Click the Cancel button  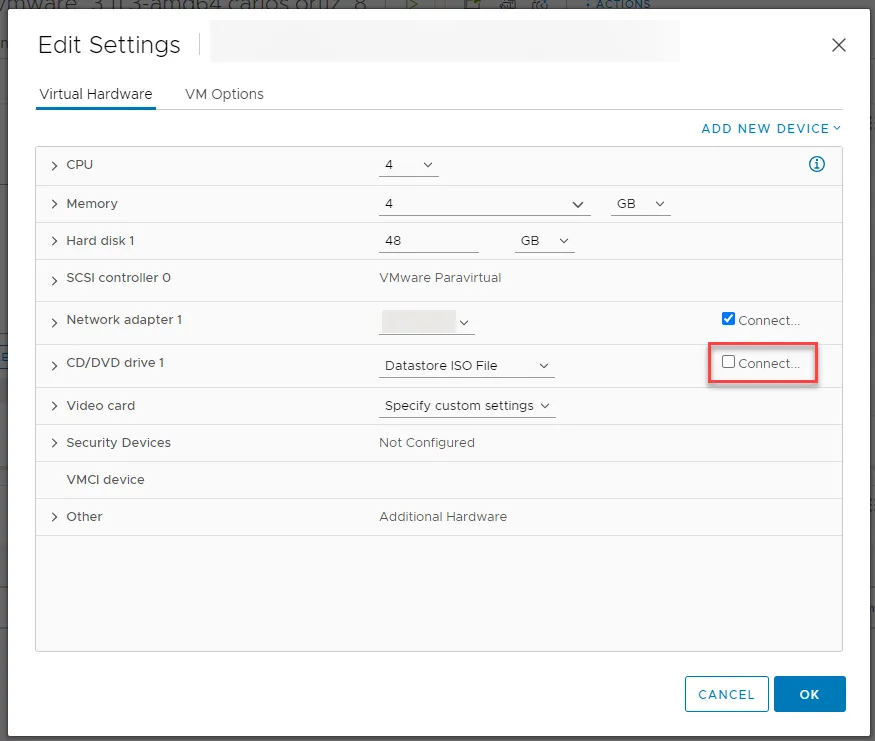(727, 694)
